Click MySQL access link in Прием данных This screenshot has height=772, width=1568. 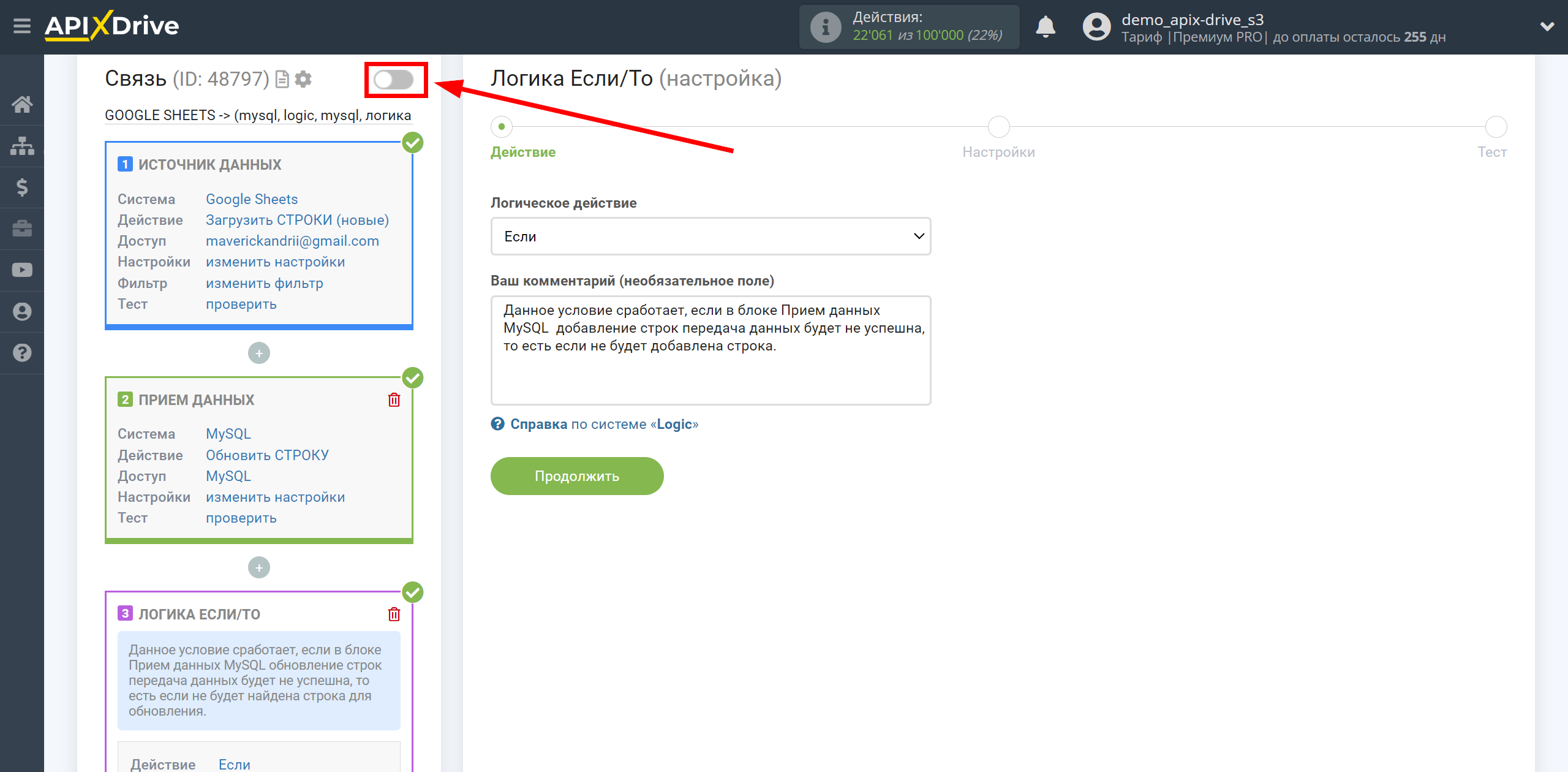[228, 476]
